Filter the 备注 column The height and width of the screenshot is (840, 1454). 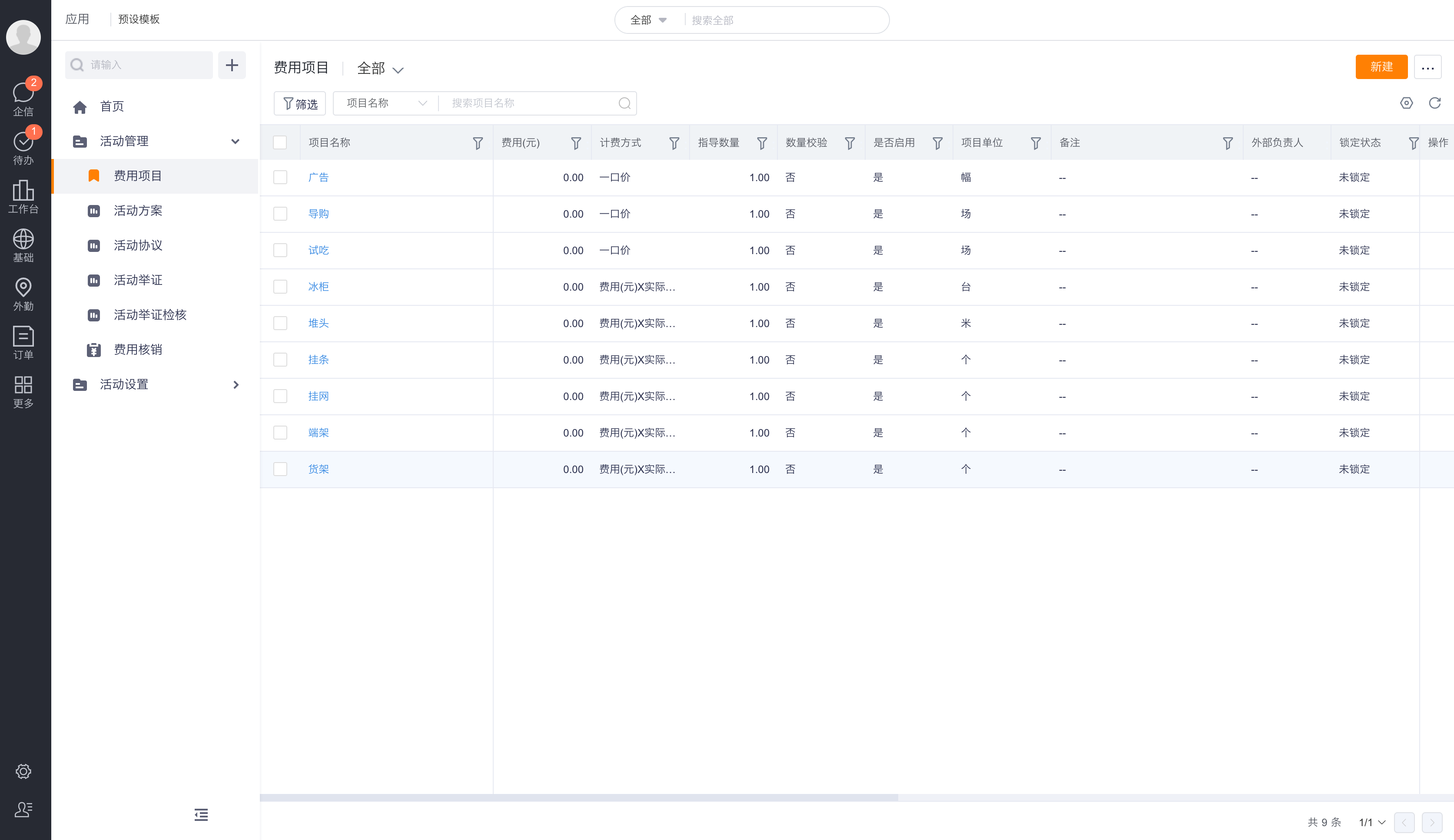[x=1228, y=143]
